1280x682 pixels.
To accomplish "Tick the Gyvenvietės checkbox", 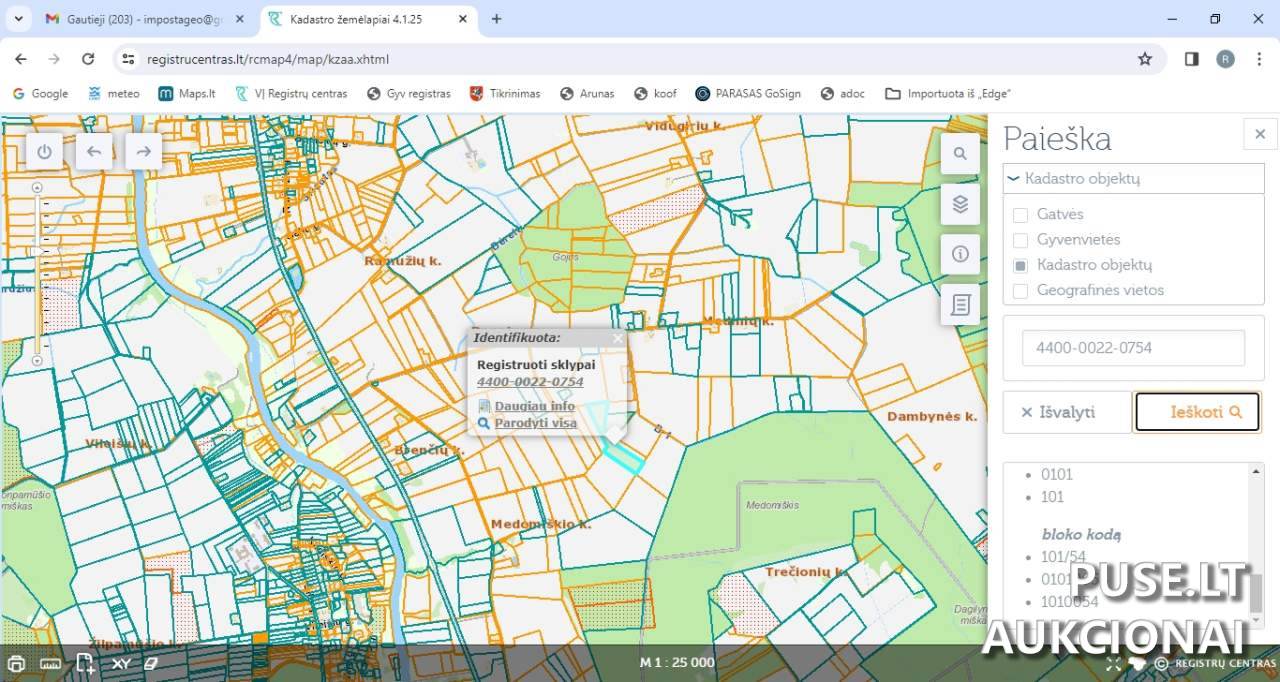I will [1020, 240].
